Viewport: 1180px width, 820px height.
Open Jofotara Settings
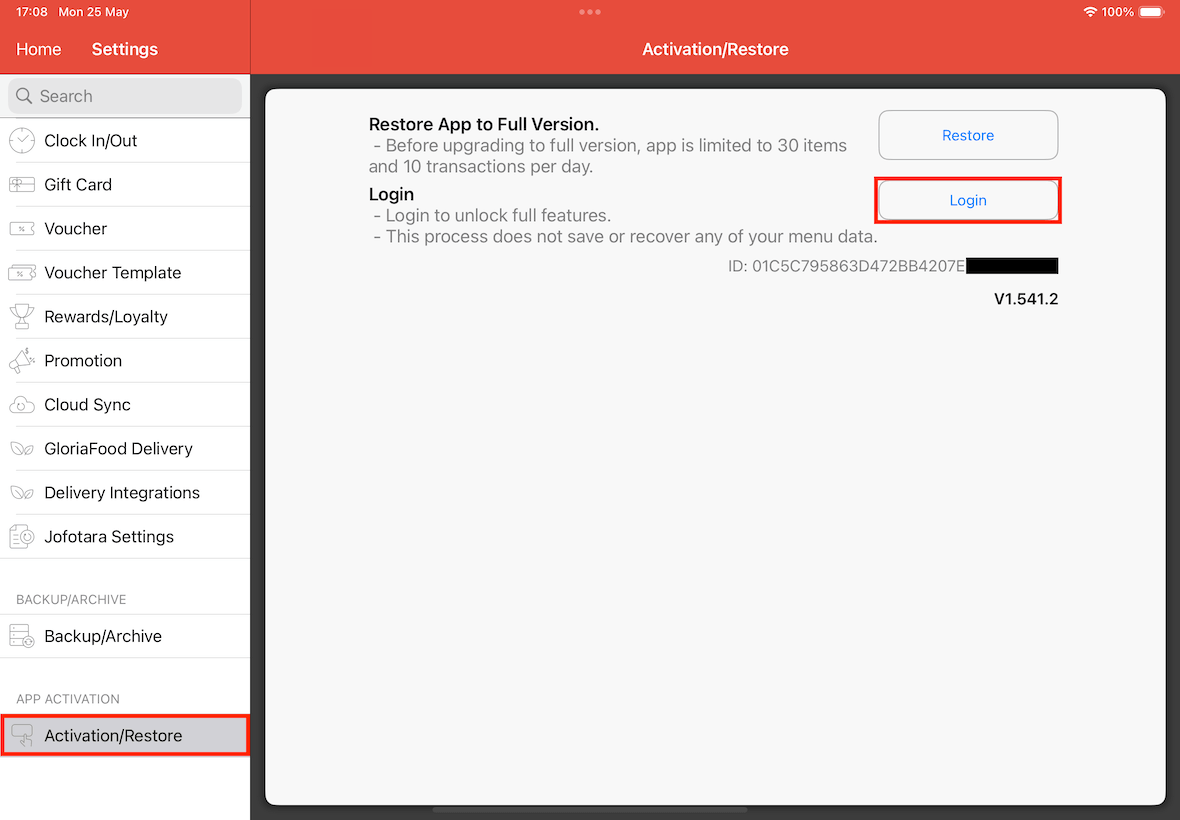click(x=125, y=537)
